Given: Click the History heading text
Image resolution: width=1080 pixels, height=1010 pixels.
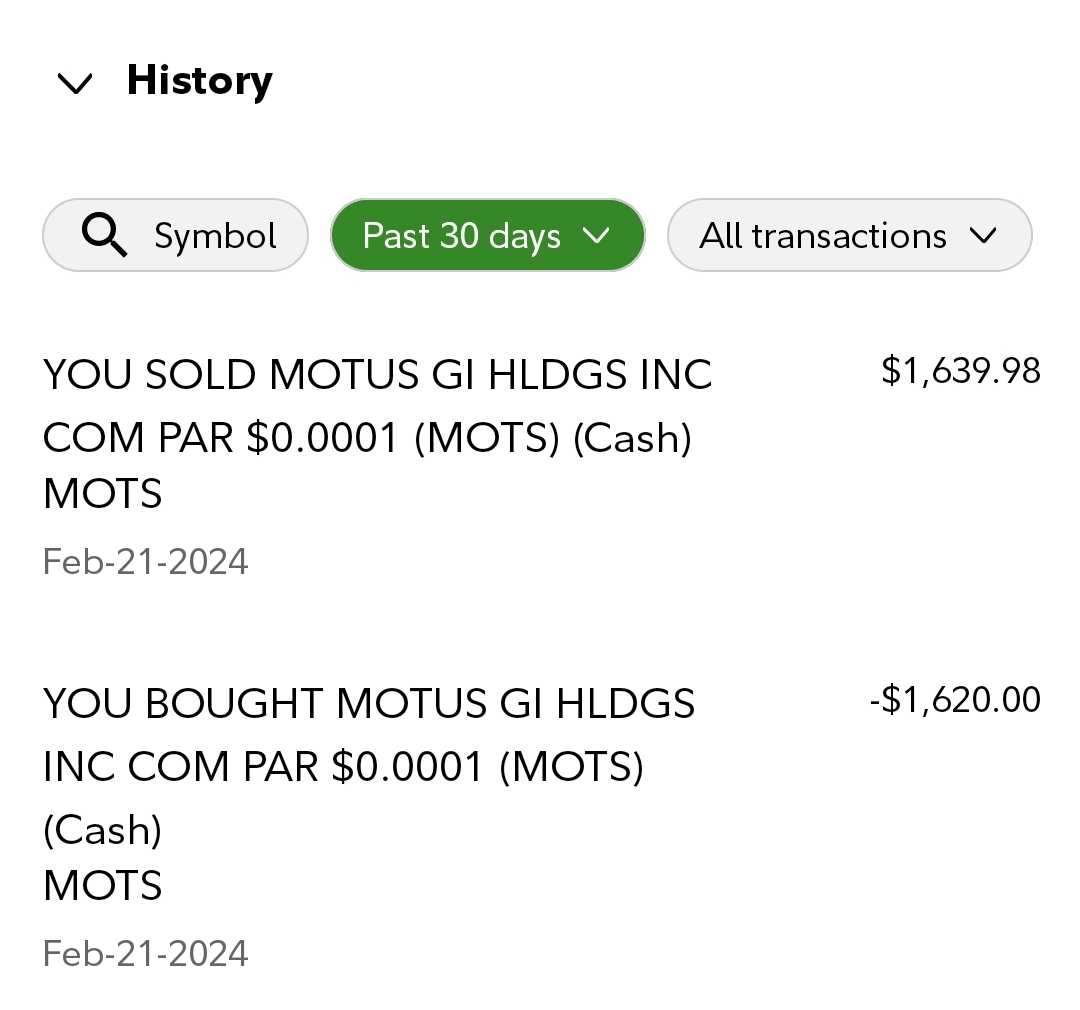Looking at the screenshot, I should 199,81.
